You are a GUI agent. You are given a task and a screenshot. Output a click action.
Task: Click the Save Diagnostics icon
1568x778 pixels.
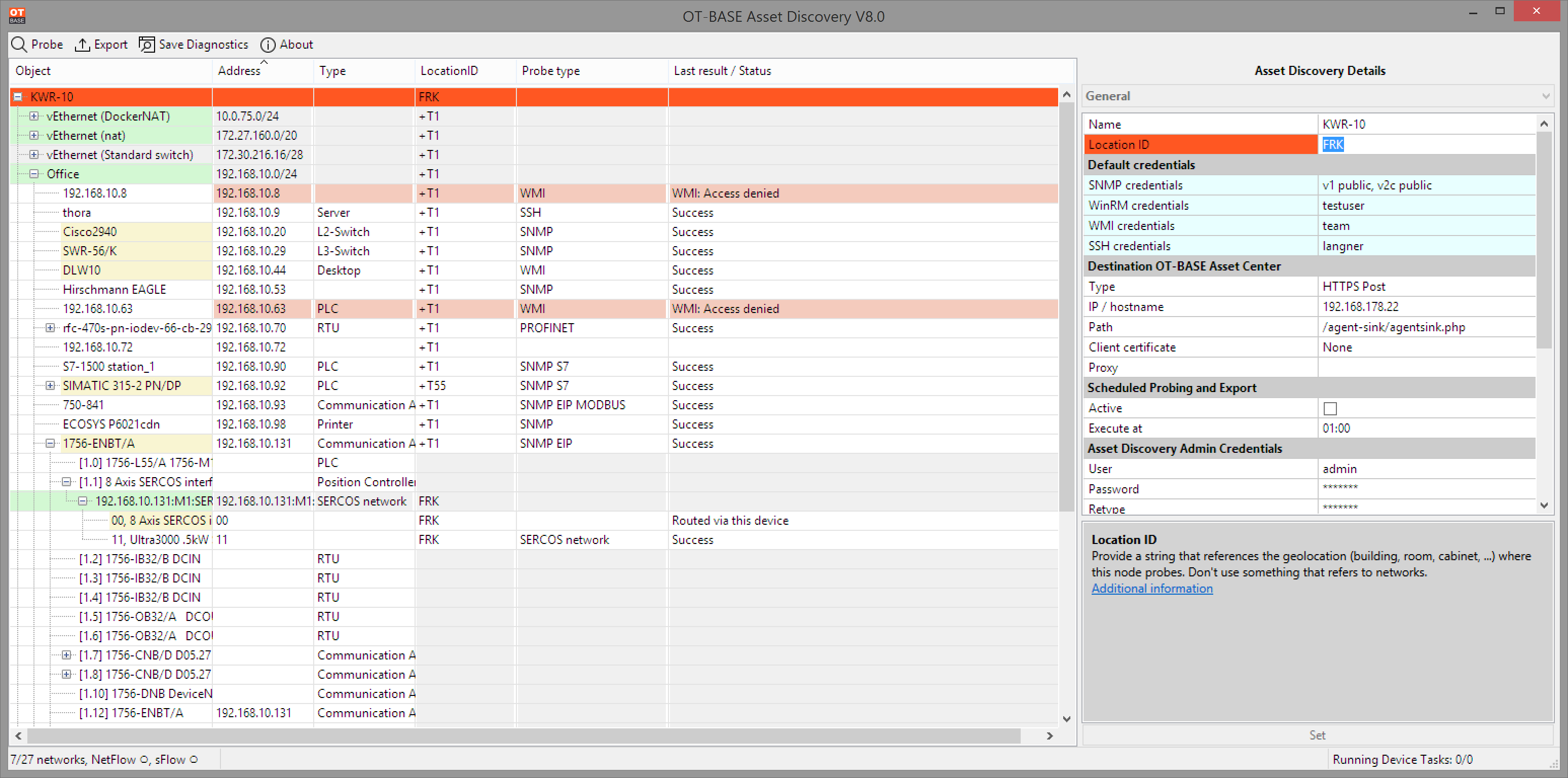146,45
